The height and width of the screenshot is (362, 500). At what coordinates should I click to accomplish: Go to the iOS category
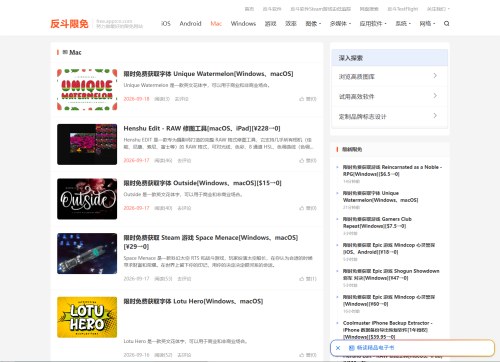tap(166, 24)
